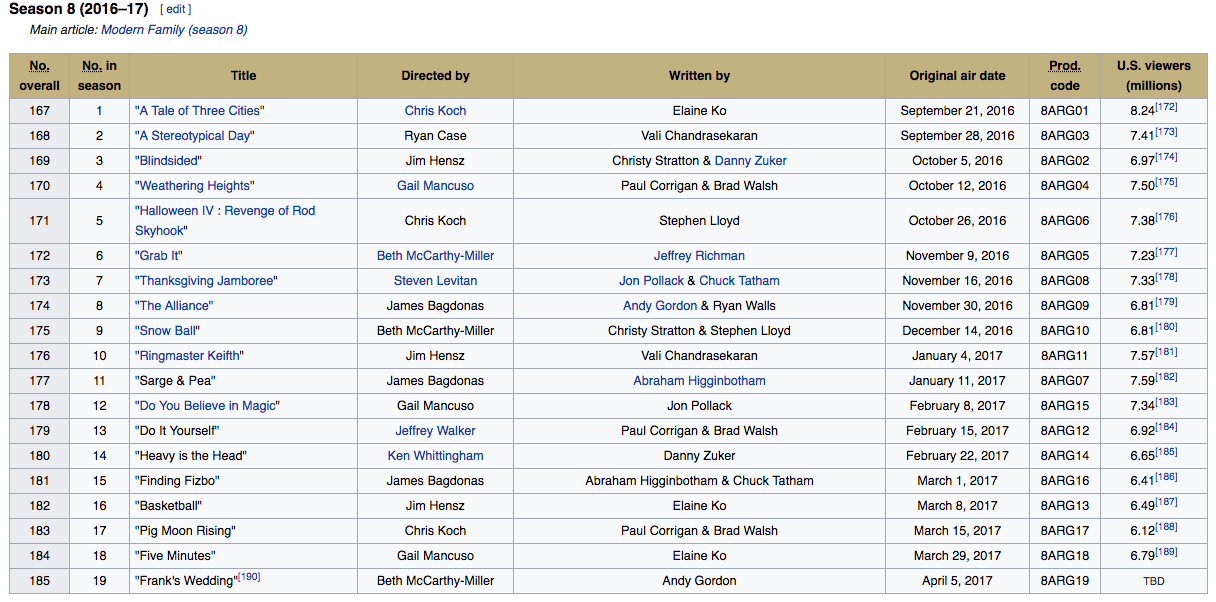Image resolution: width=1216 pixels, height=602 pixels.
Task: Select the "Finding Fizbo" title cell
Action: tap(243, 481)
